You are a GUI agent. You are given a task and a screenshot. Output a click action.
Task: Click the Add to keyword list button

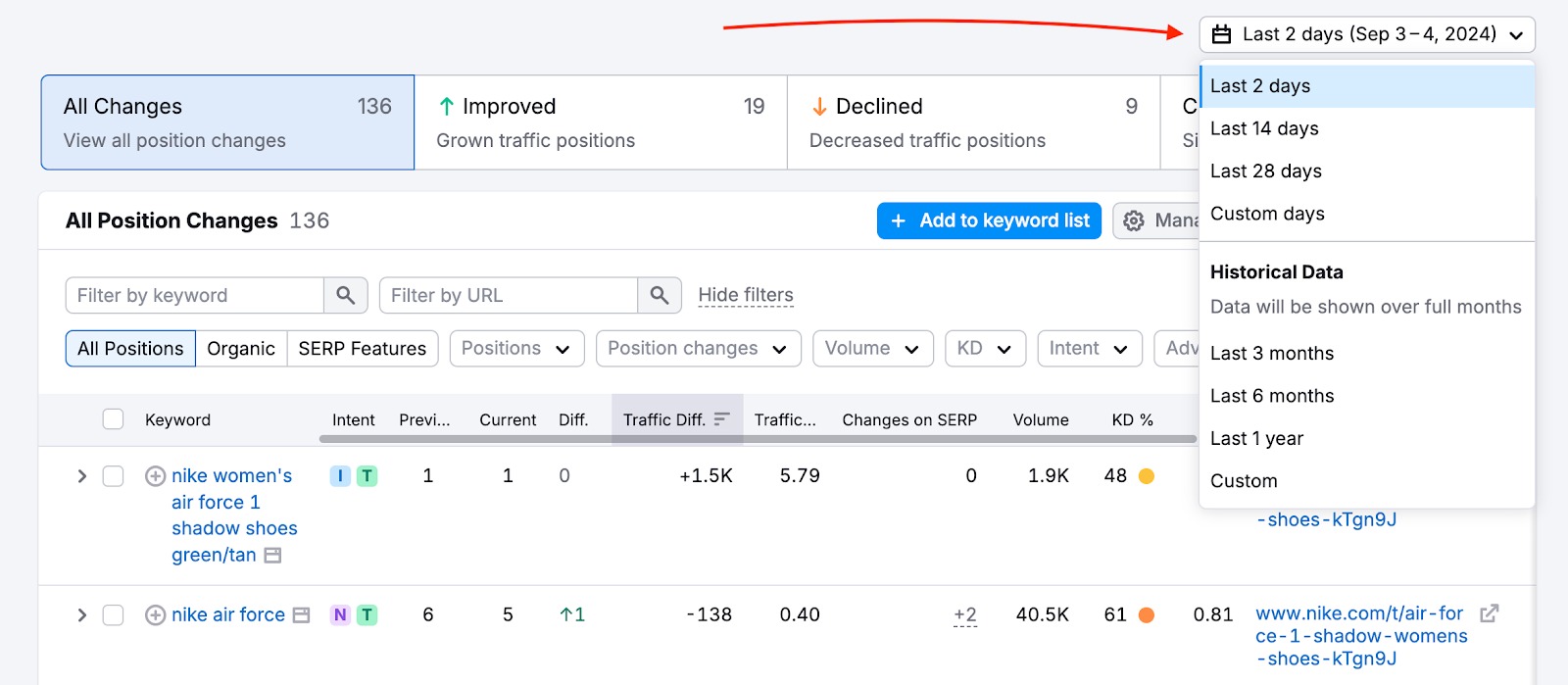pyautogui.click(x=989, y=220)
